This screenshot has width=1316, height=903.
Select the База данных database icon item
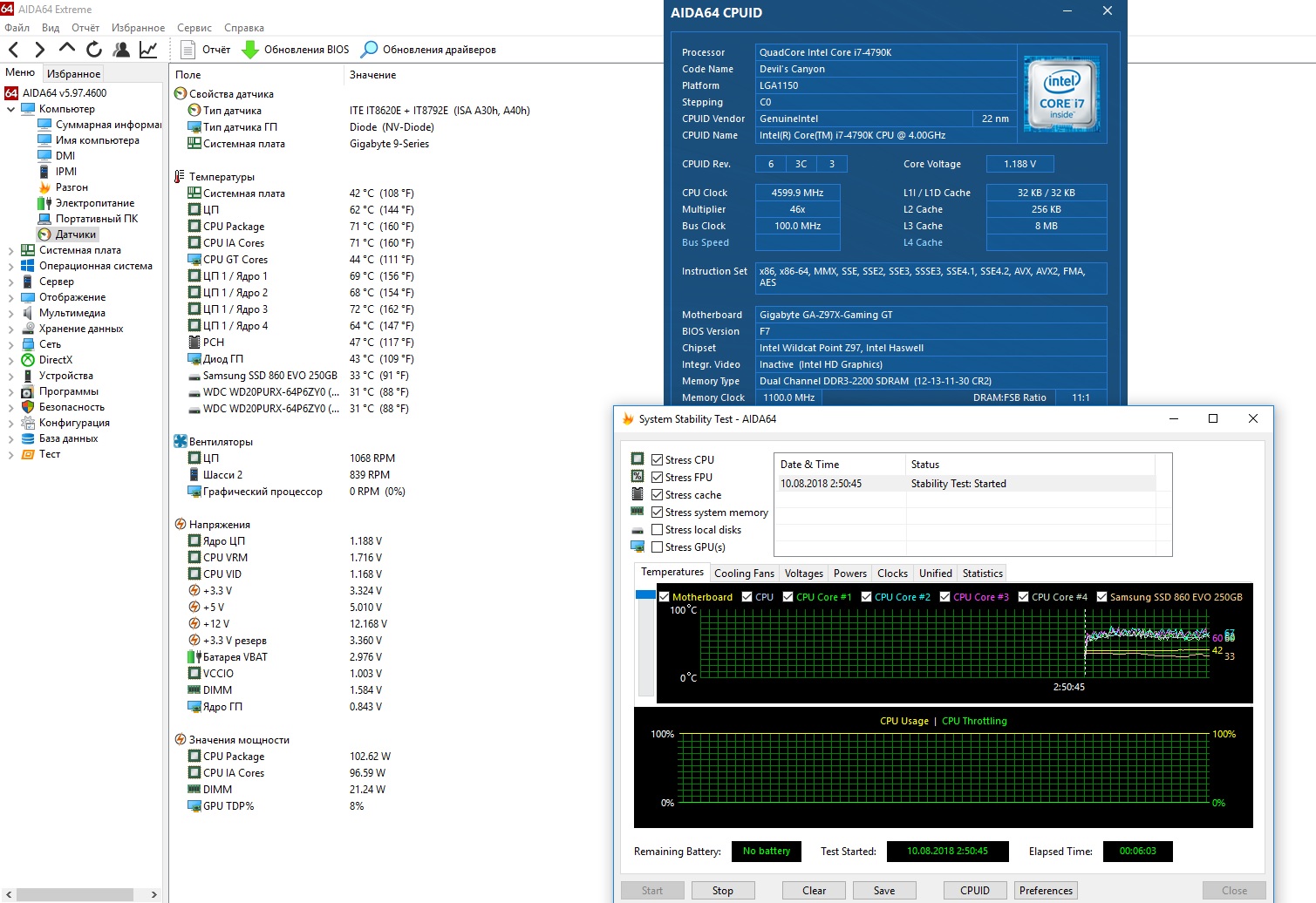[28, 438]
